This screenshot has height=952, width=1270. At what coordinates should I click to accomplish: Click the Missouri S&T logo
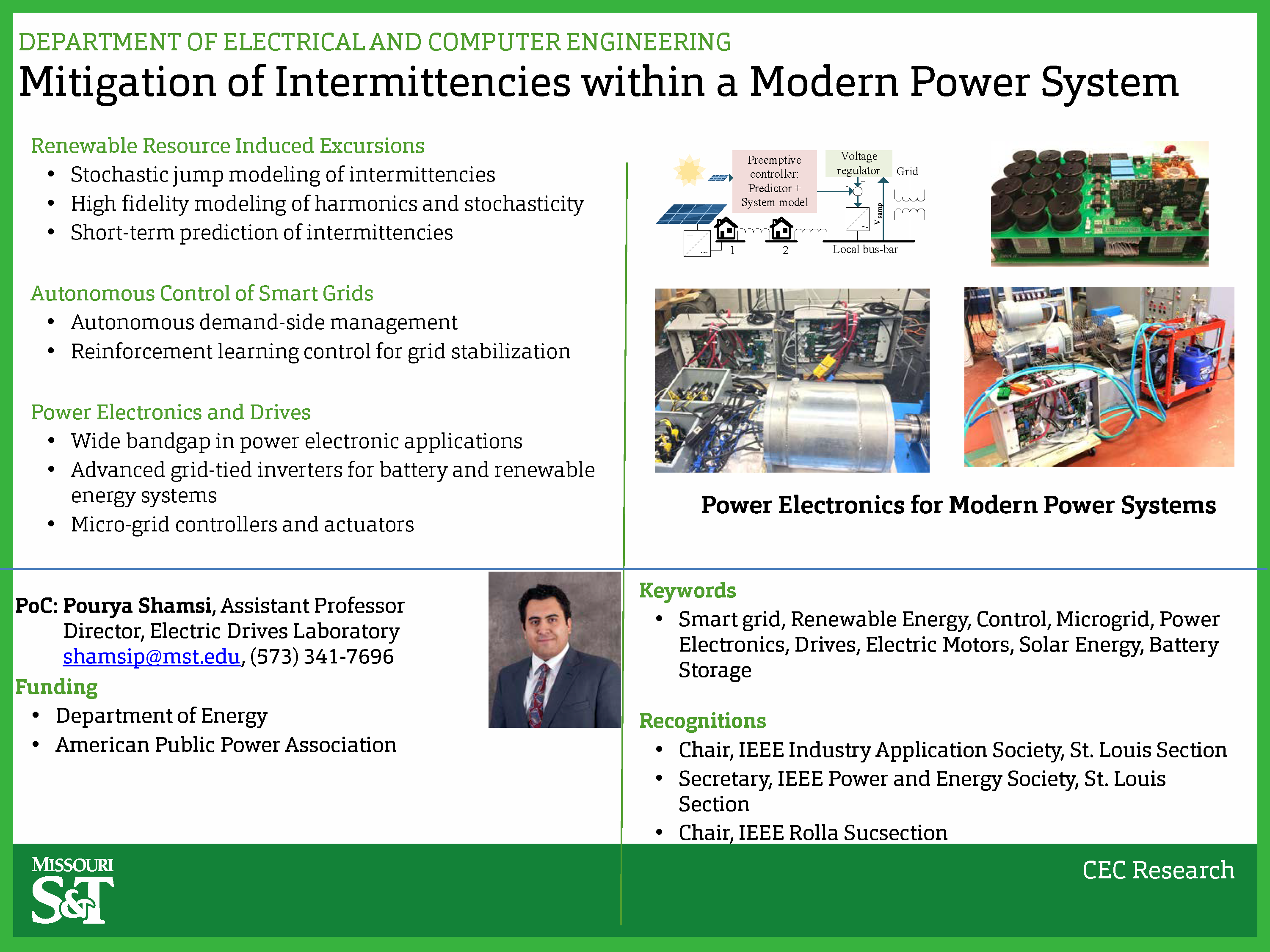[x=72, y=890]
